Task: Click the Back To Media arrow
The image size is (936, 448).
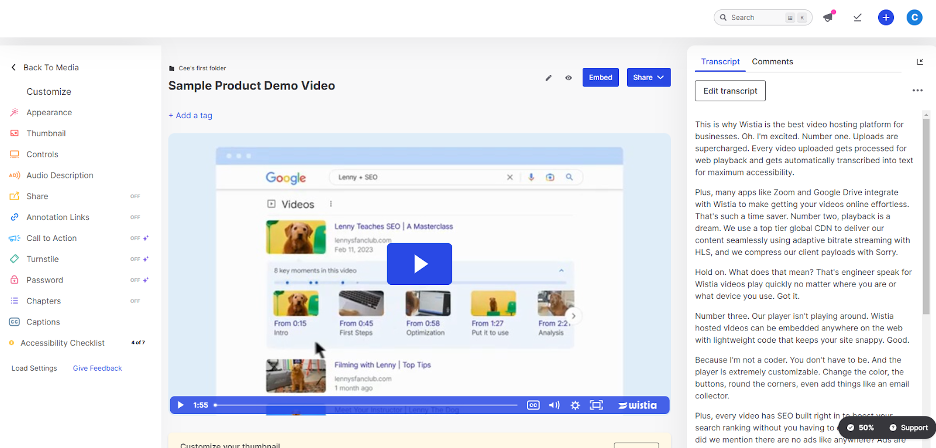Action: pos(14,67)
